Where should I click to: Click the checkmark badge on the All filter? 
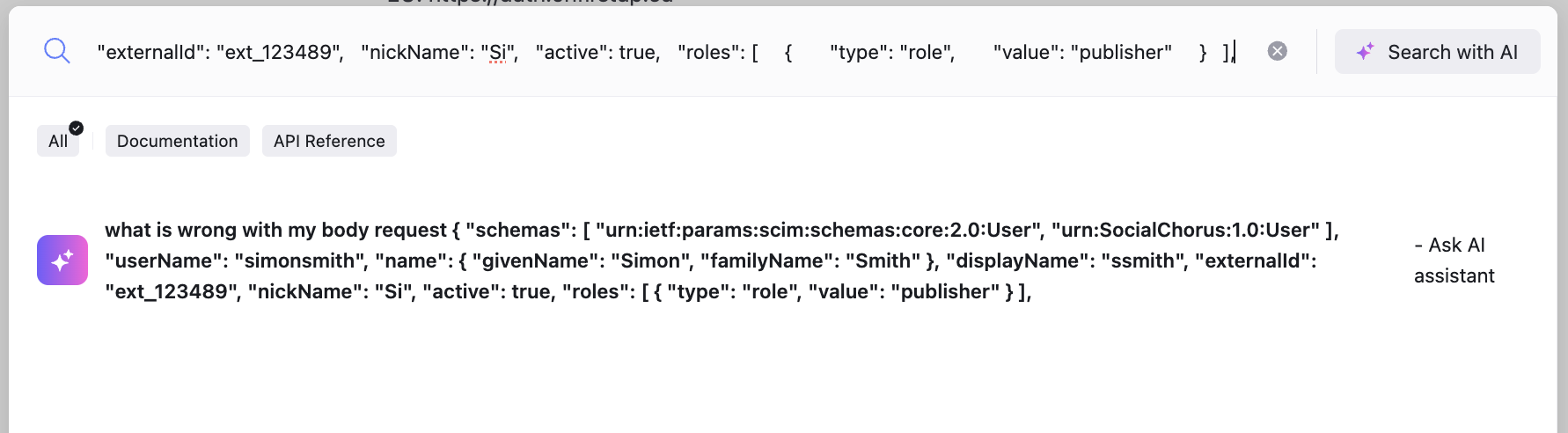coord(77,128)
